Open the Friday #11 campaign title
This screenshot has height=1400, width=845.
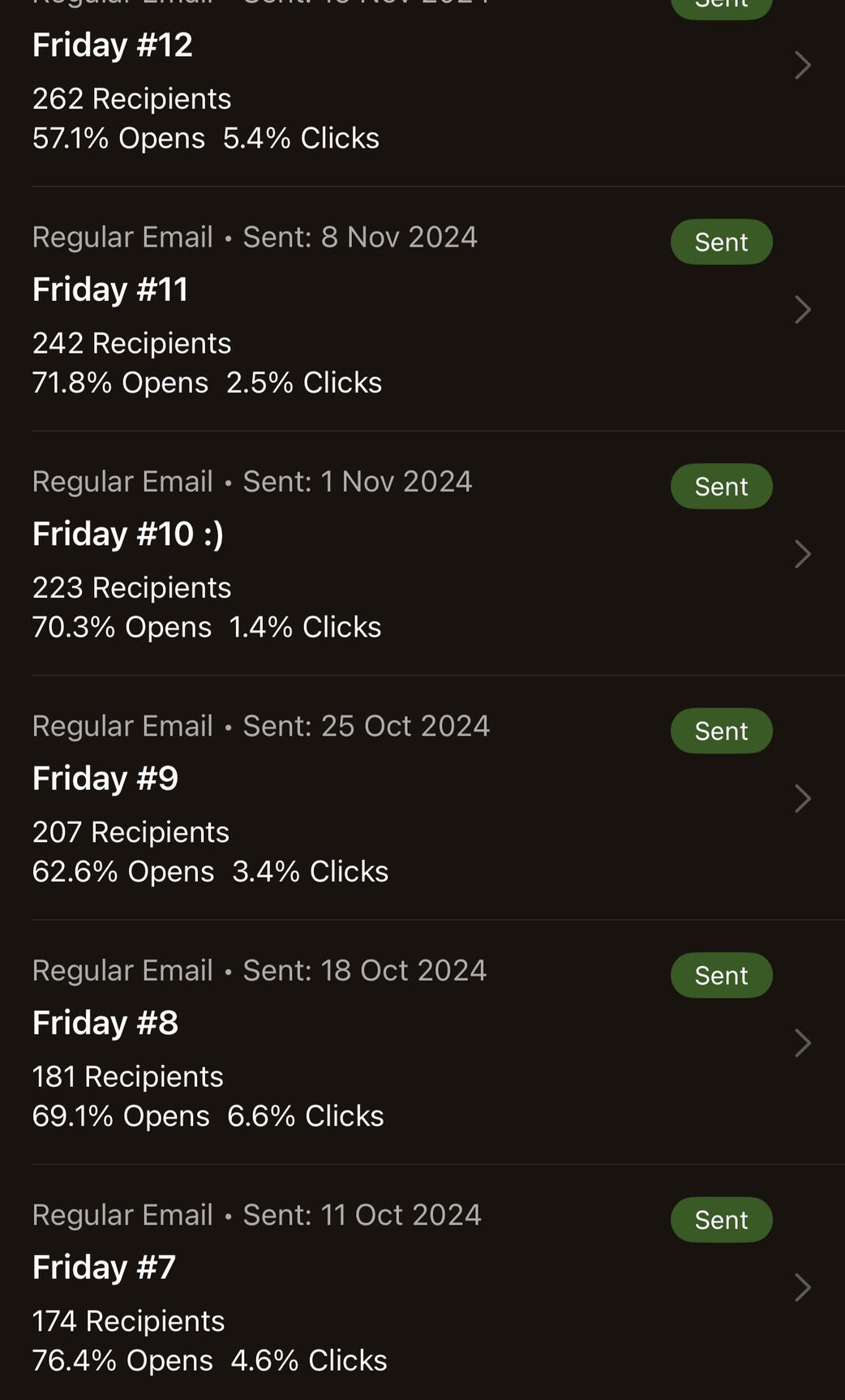point(110,290)
